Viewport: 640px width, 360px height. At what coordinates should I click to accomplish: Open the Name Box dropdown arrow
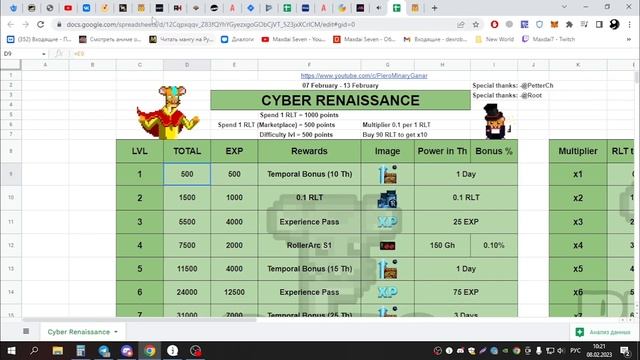44,54
